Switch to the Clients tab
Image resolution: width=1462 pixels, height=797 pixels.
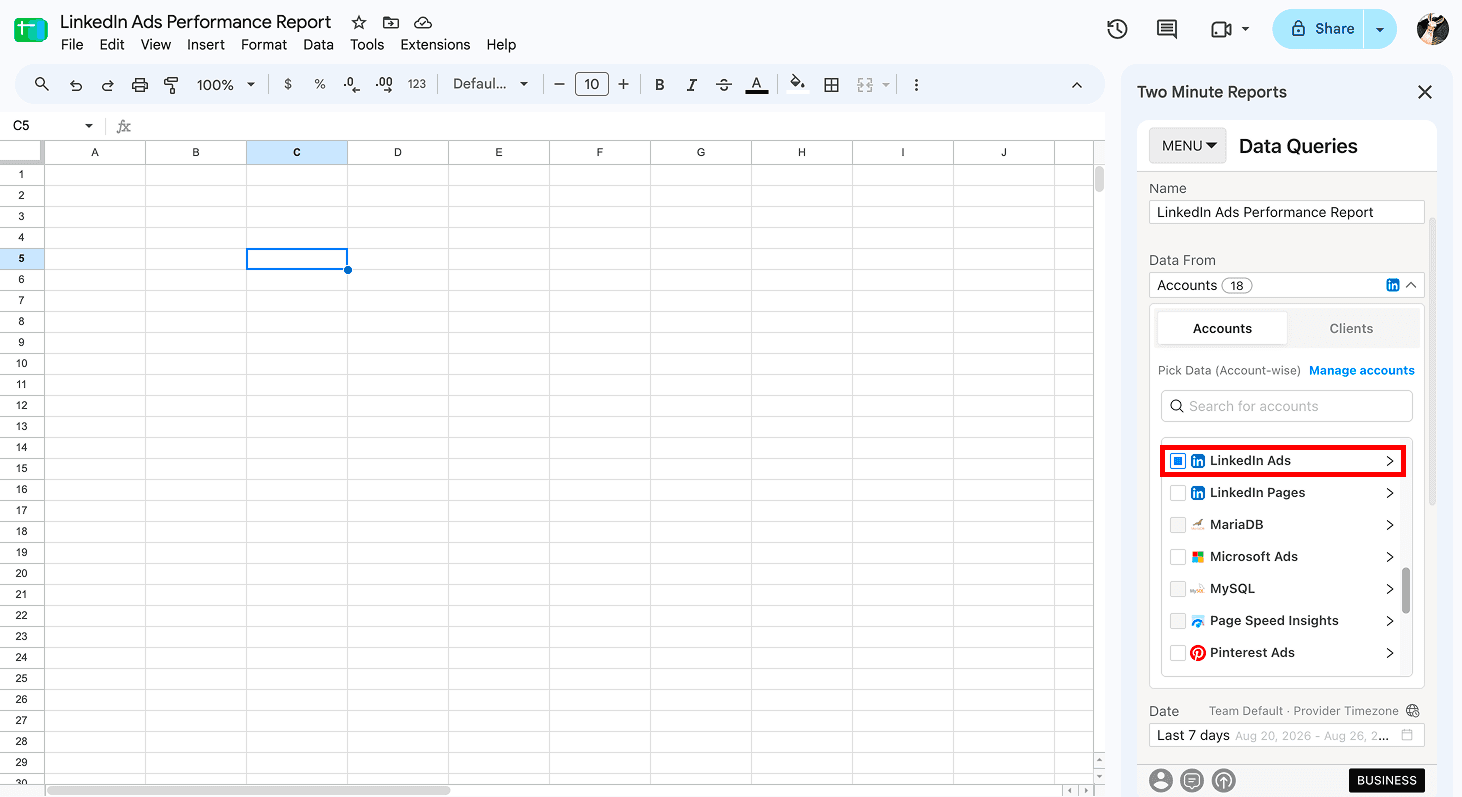pos(1351,328)
